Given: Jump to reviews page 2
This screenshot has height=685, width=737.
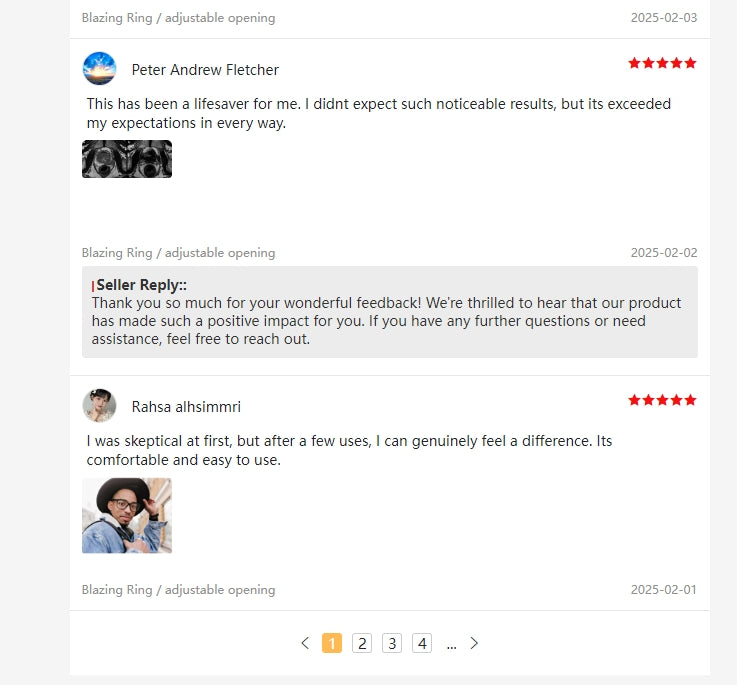Looking at the screenshot, I should (x=362, y=643).
